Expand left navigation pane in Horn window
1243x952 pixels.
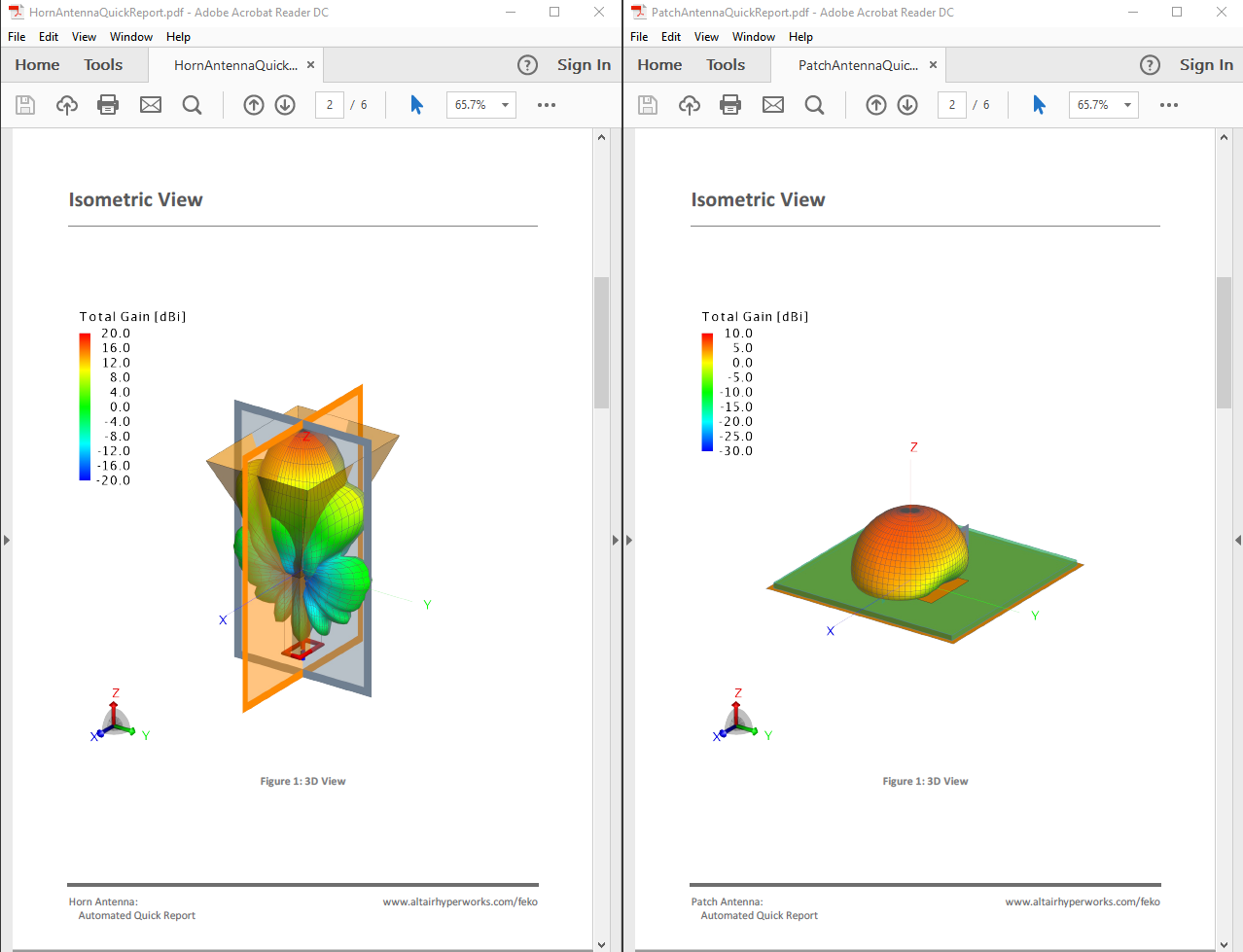[x=6, y=540]
